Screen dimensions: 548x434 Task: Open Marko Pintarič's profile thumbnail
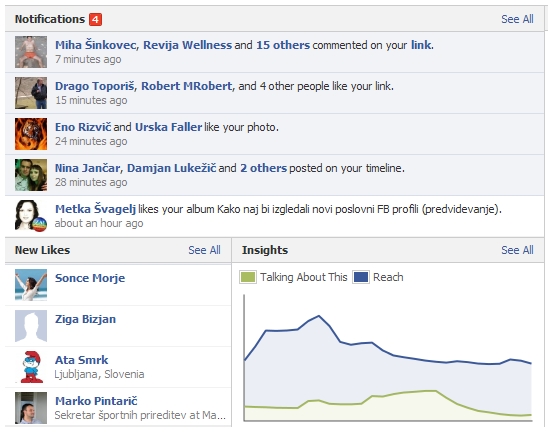[31, 408]
